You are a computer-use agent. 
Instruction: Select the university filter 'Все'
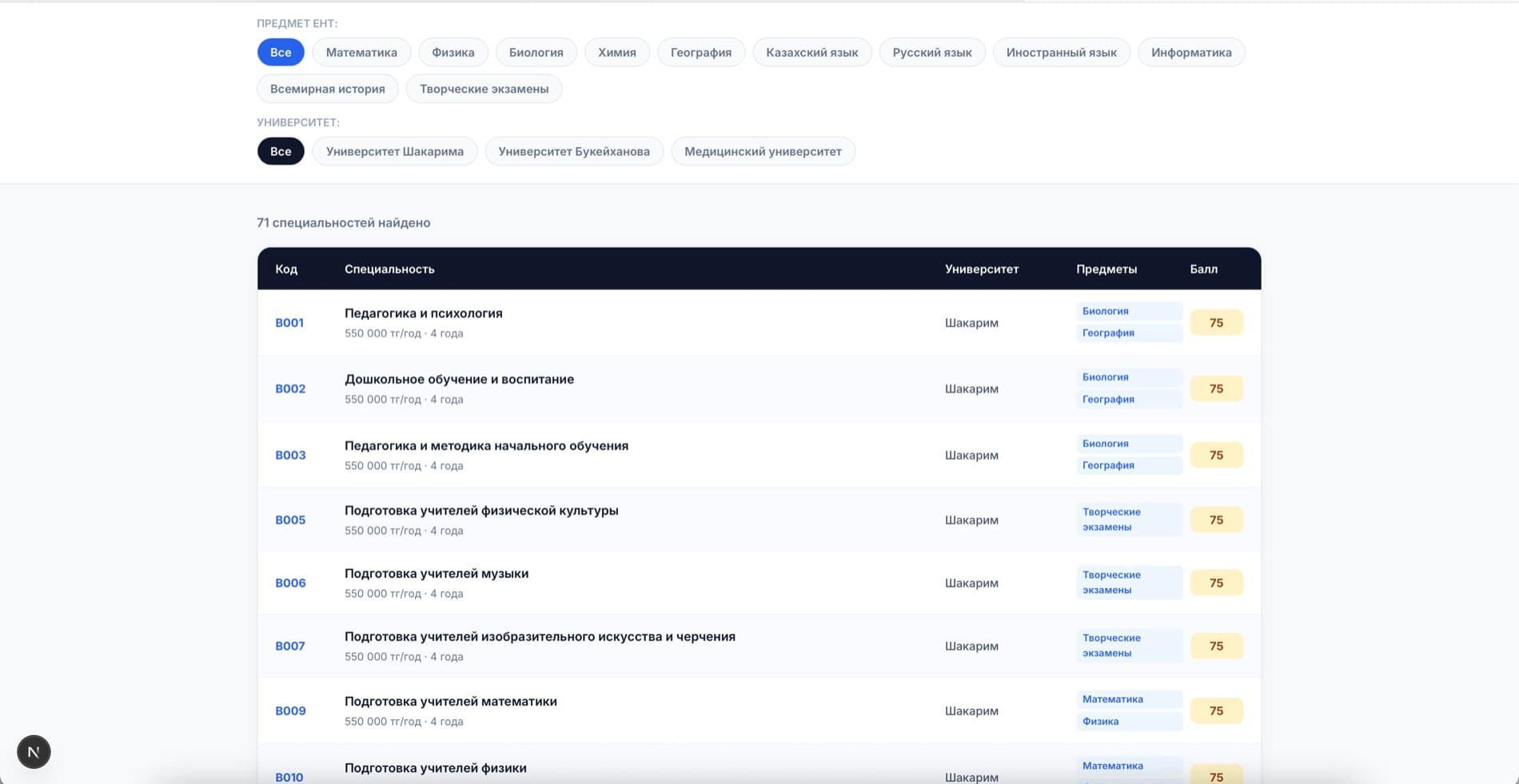coord(281,152)
